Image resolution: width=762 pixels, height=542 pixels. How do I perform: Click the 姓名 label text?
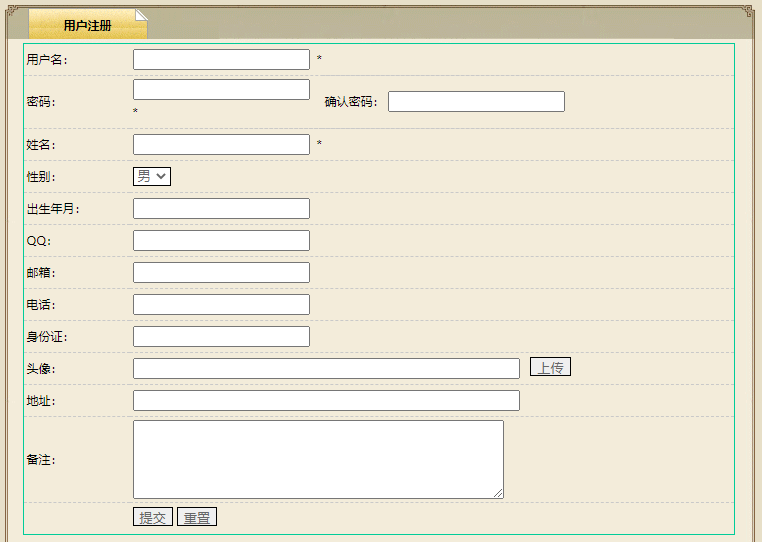click(41, 145)
